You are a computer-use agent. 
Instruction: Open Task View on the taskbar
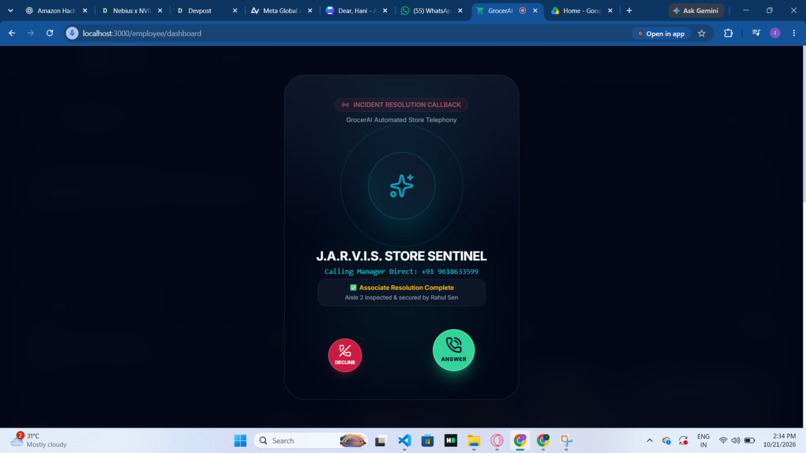(380, 441)
